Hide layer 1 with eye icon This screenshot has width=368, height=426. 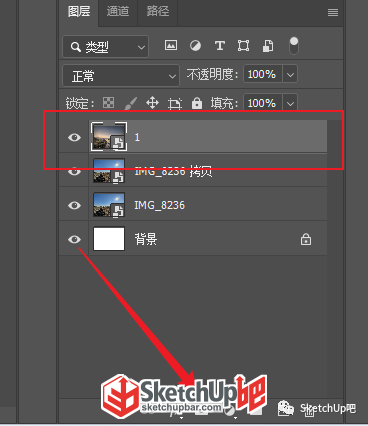[74, 137]
